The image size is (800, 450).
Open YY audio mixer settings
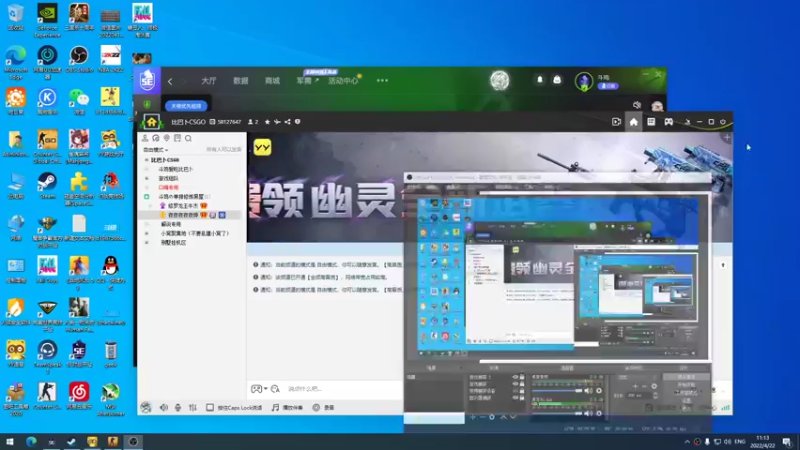click(192, 407)
